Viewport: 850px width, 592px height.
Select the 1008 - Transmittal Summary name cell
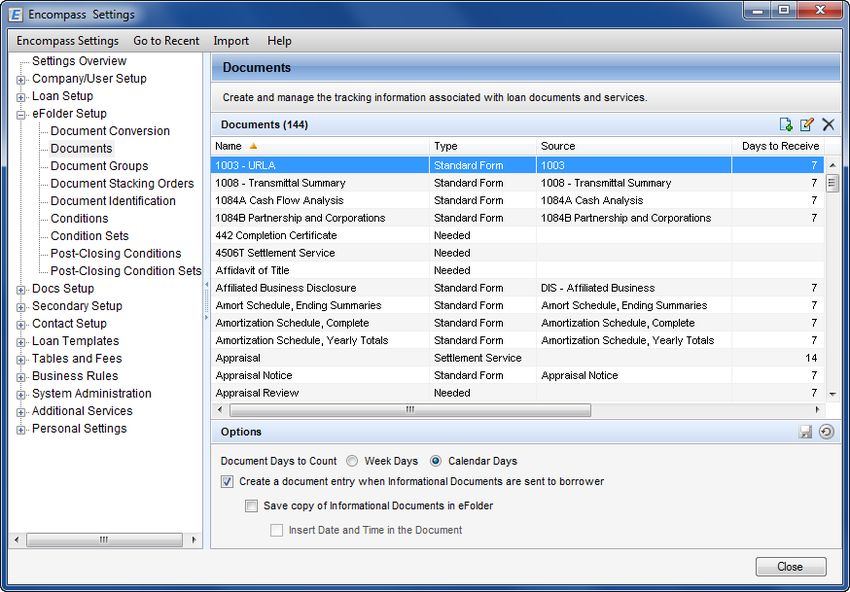[320, 183]
